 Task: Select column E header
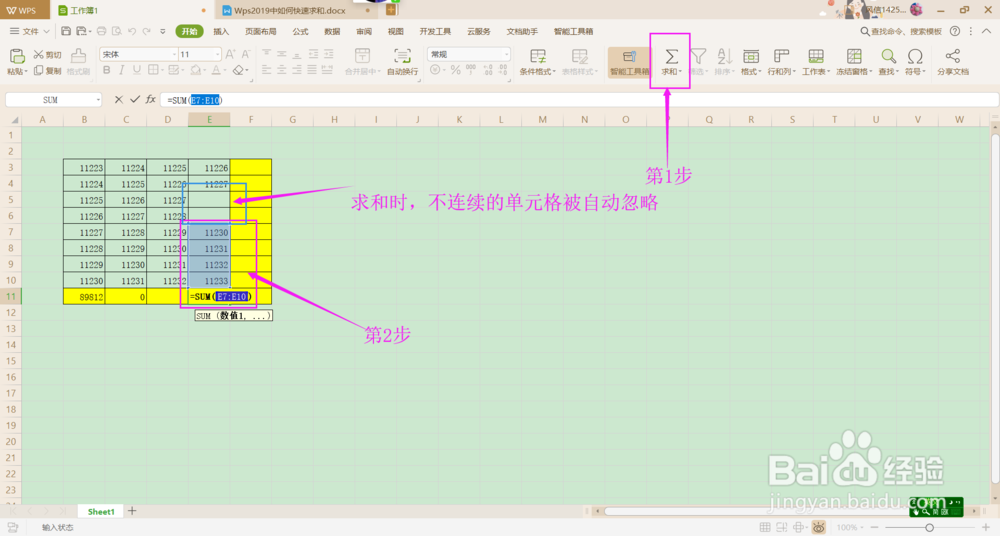(x=209, y=119)
